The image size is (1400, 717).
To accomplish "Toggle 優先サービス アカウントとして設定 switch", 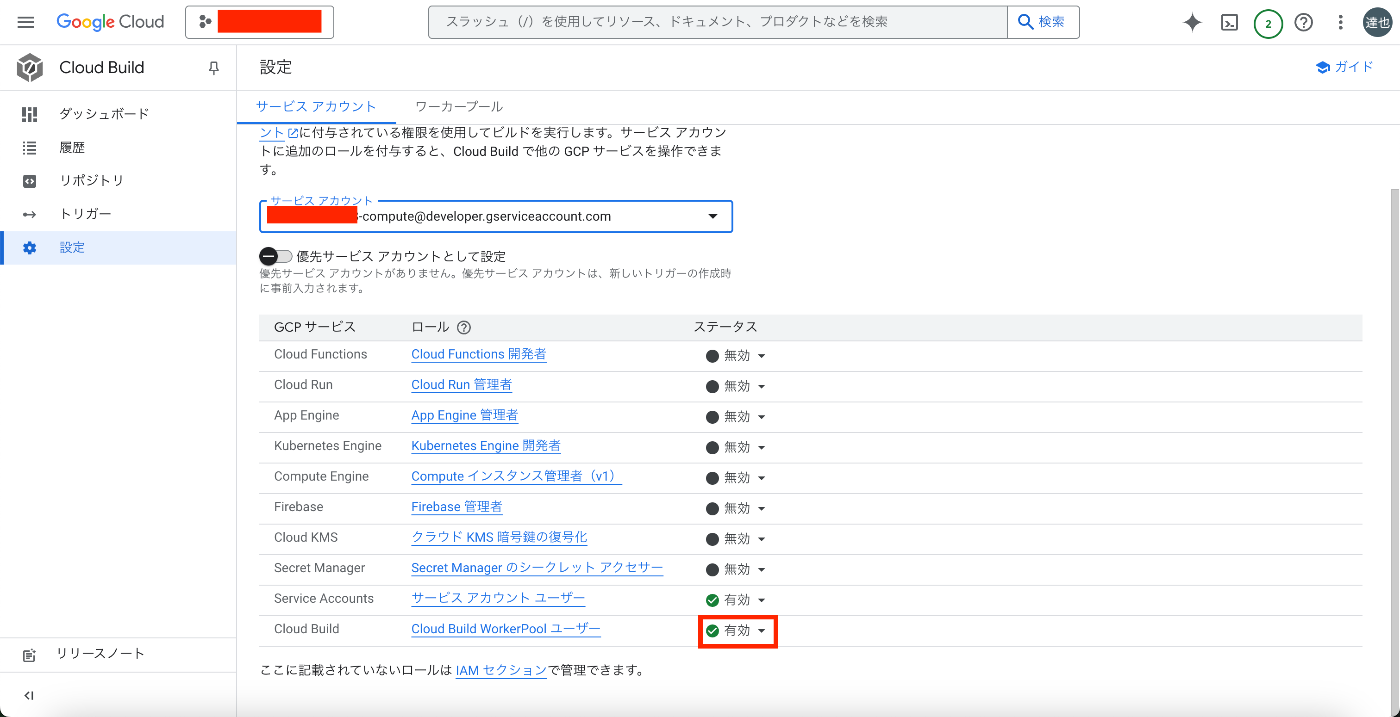I will (x=275, y=256).
